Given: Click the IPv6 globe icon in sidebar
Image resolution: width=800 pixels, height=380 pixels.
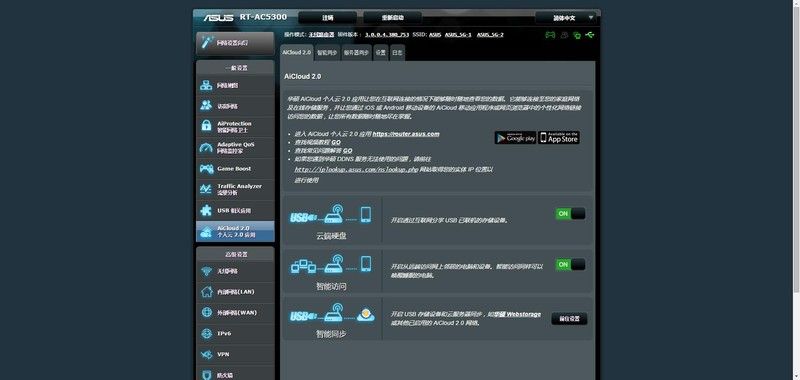Looking at the screenshot, I should tap(206, 333).
